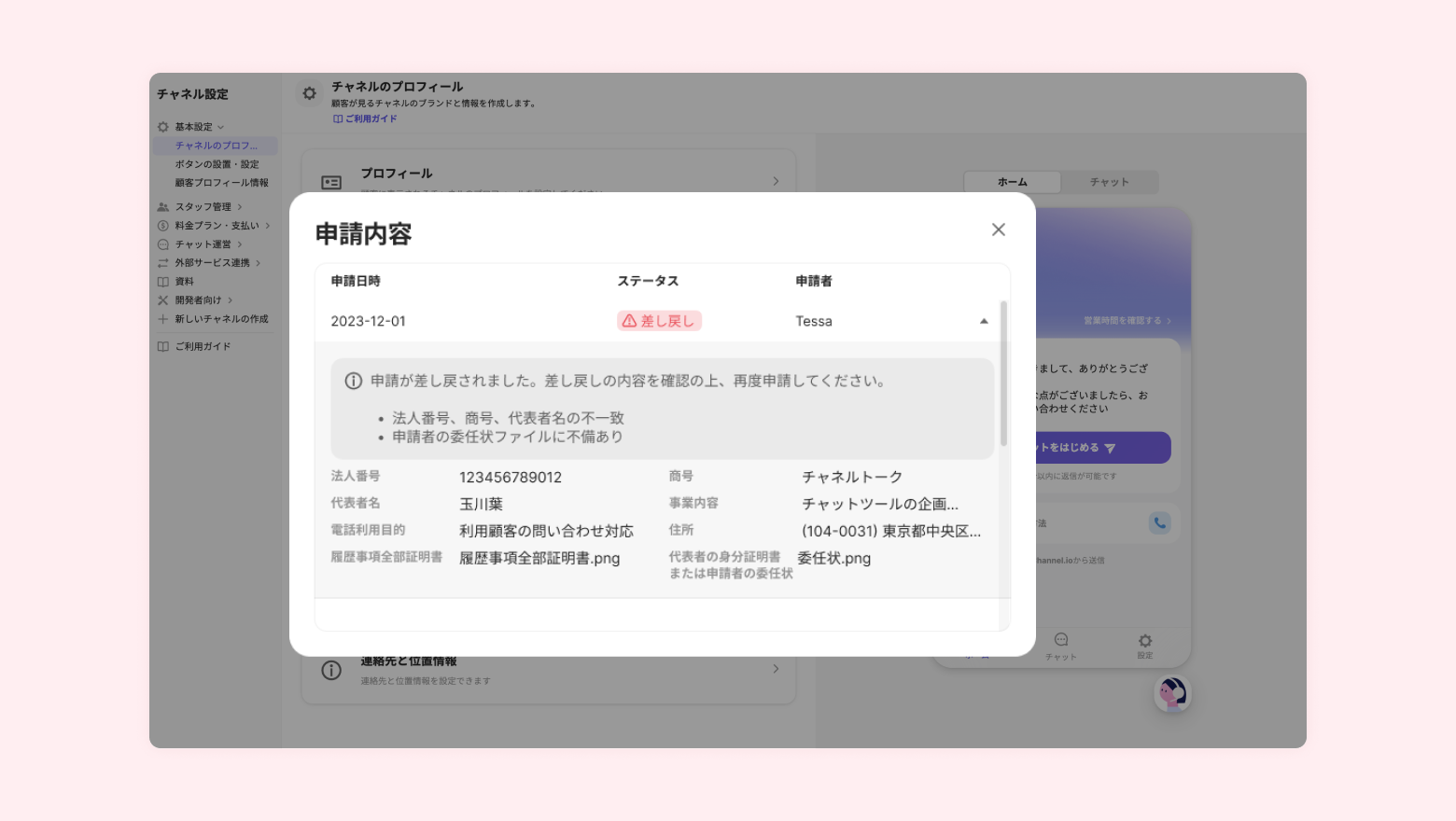
Task: Open the 委任状.png file
Action: [833, 558]
